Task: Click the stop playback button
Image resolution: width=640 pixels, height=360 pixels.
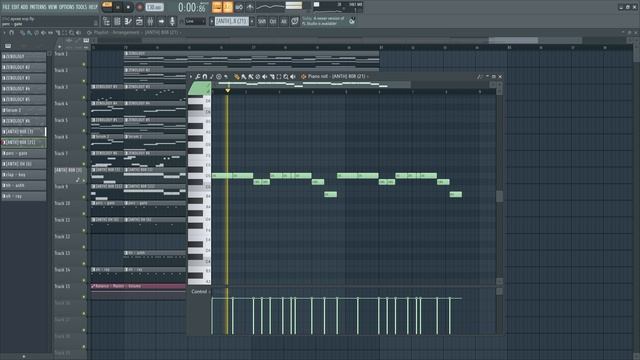Action: pyautogui.click(x=128, y=7)
